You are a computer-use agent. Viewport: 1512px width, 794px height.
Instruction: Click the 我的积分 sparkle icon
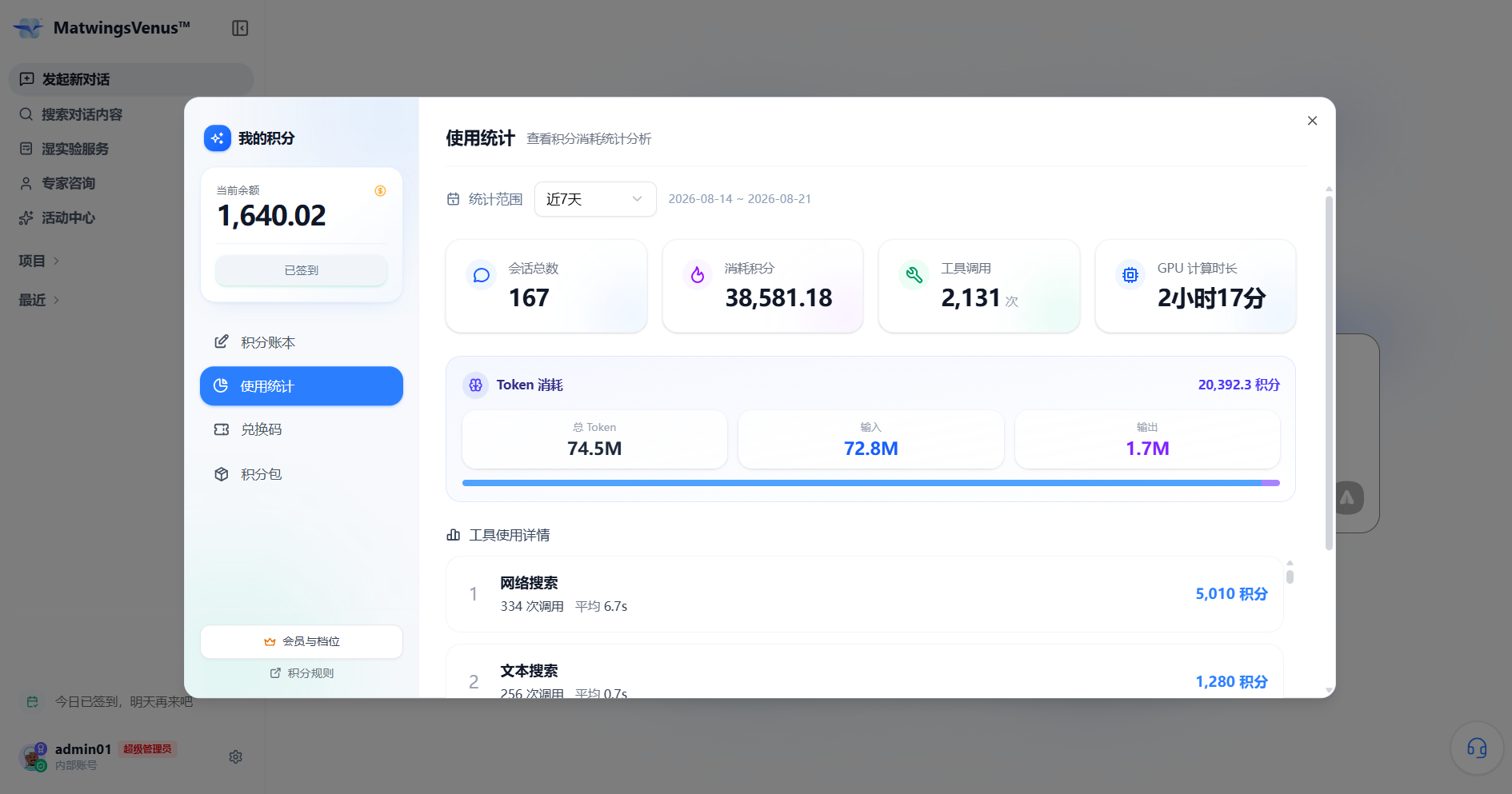[x=218, y=138]
